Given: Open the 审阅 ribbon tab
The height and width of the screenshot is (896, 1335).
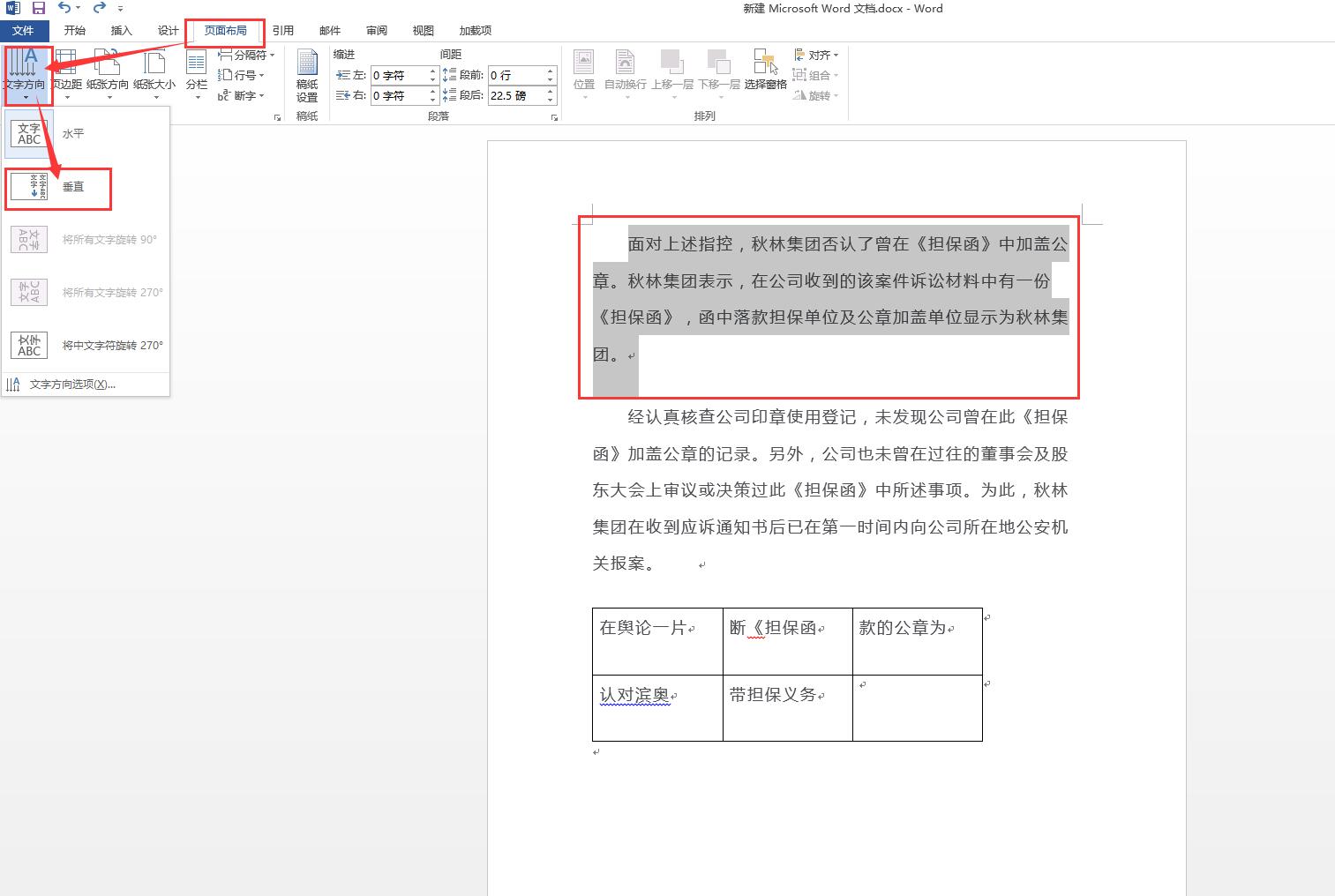Looking at the screenshot, I should tap(377, 31).
